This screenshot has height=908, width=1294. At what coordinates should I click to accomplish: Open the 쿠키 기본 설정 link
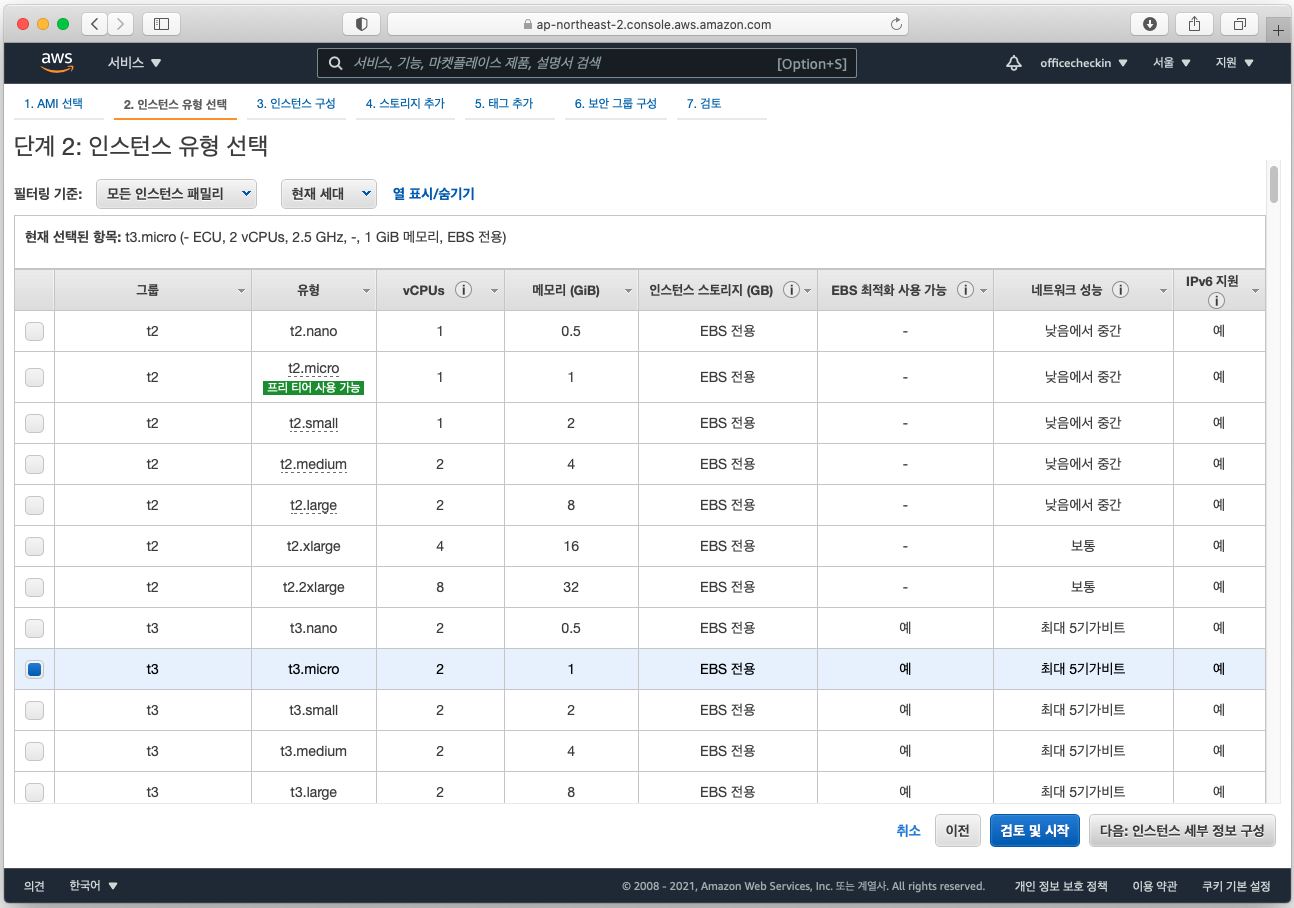1236,886
